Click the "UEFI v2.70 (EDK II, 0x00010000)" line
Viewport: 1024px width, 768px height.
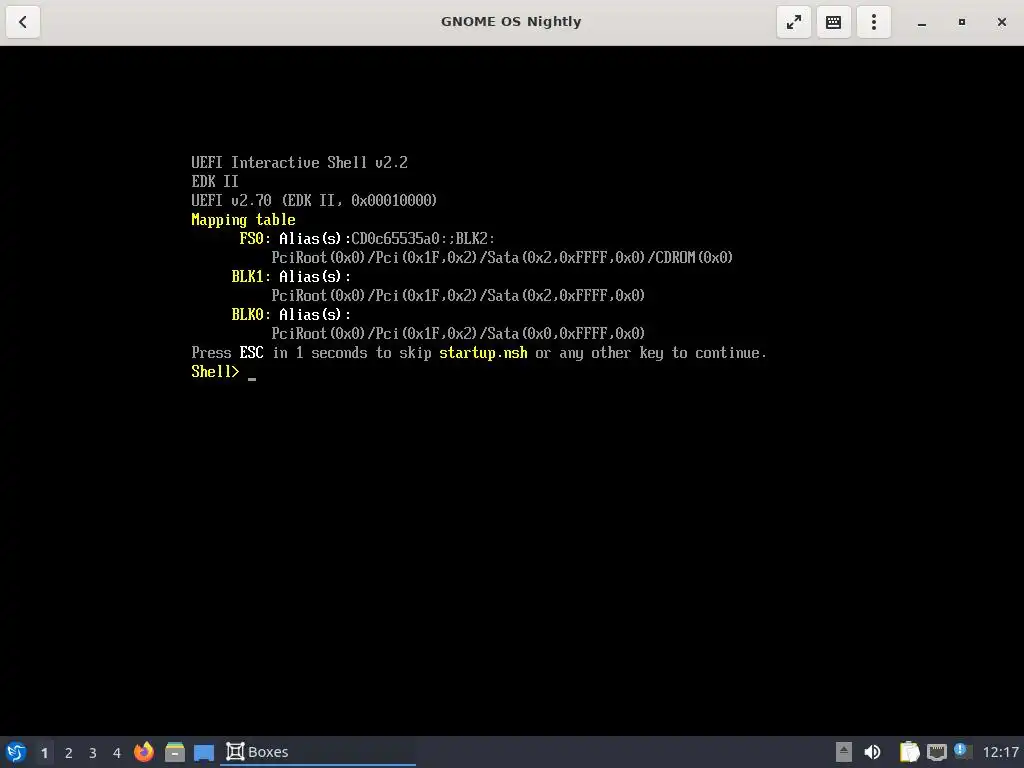(314, 200)
